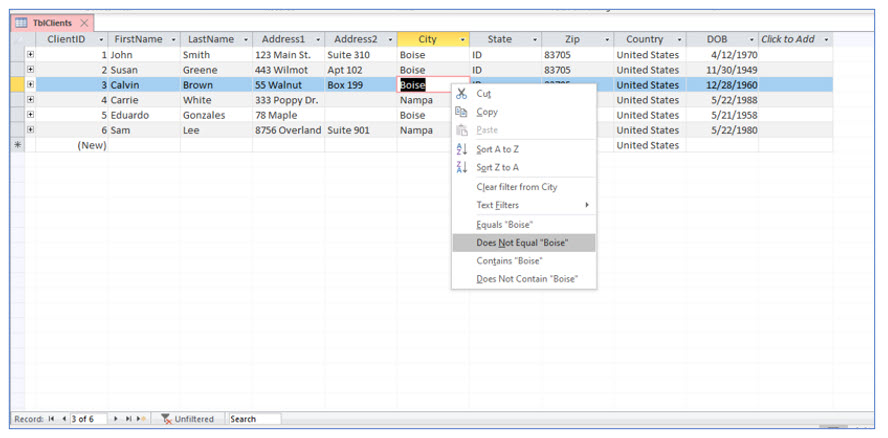Choose Clear filter from City
888x438 pixels.
[524, 187]
